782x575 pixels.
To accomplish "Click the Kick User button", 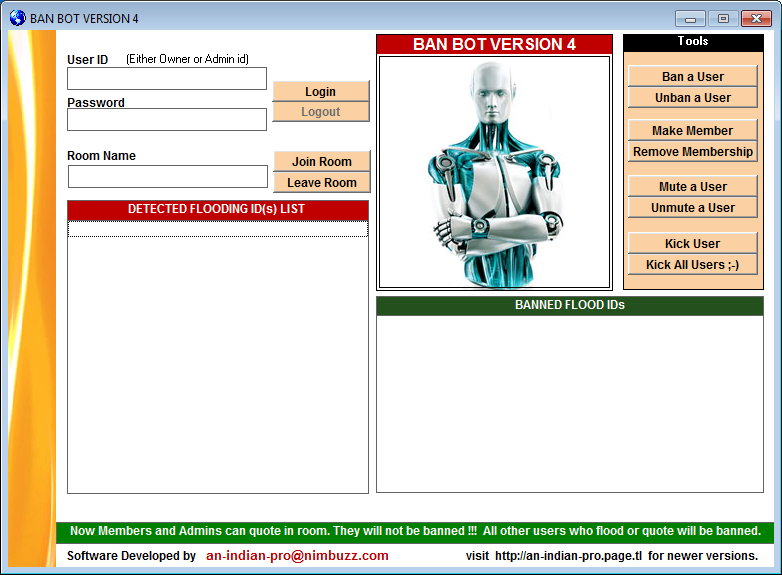I will (x=693, y=243).
